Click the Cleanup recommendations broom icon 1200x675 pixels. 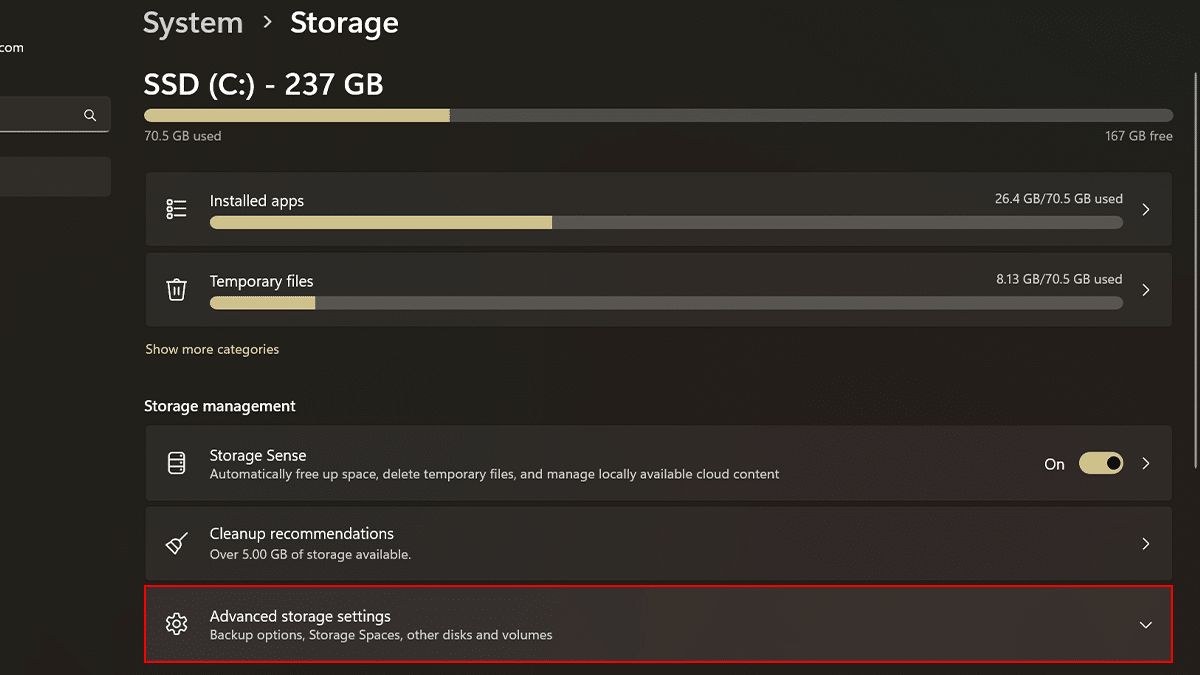coord(177,544)
